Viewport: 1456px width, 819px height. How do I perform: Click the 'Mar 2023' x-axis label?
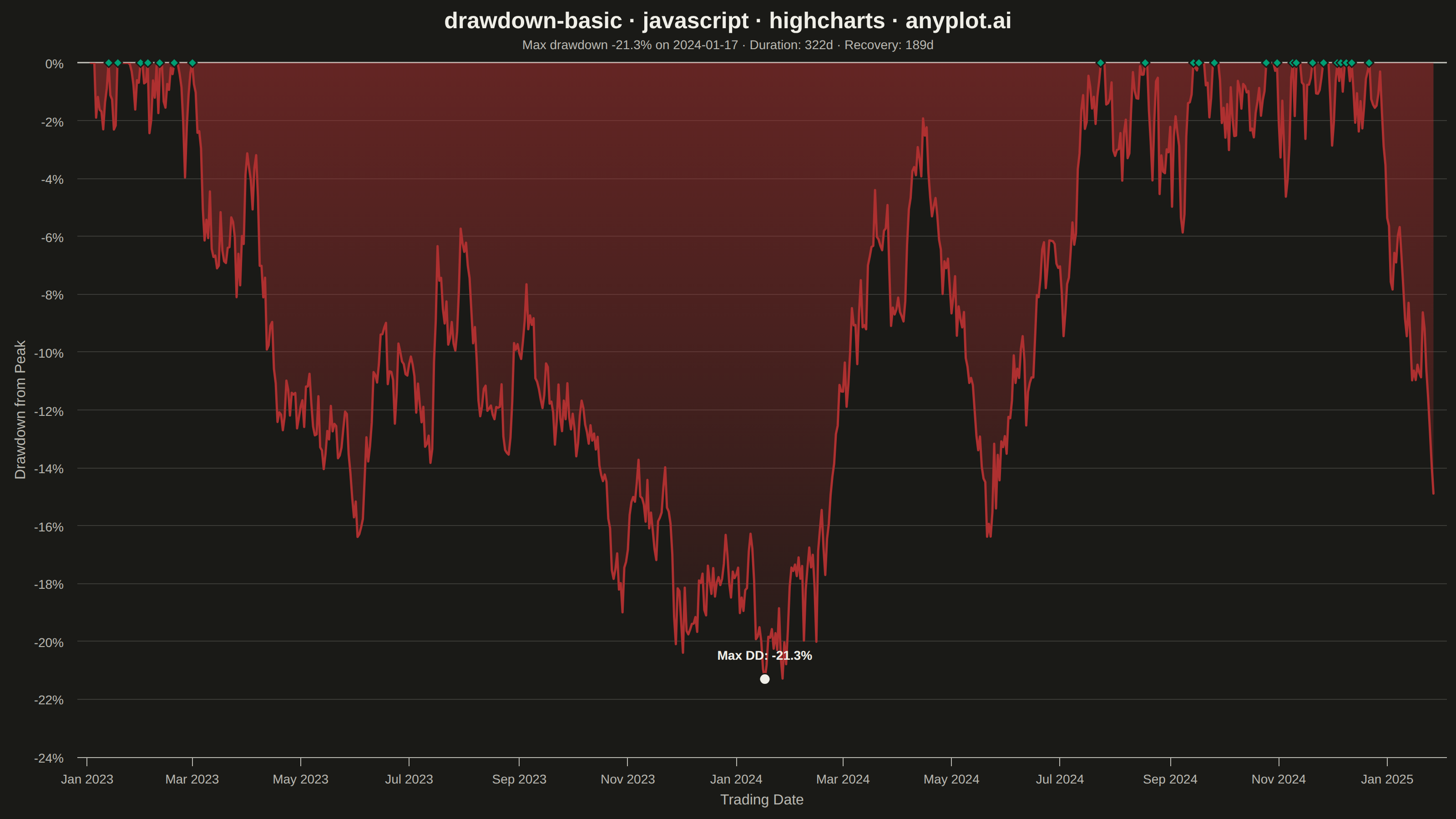click(192, 779)
